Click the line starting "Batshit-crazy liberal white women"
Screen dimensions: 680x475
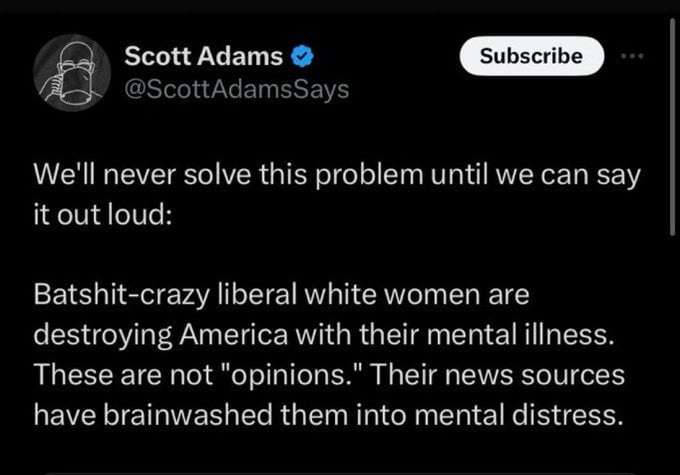coord(281,295)
